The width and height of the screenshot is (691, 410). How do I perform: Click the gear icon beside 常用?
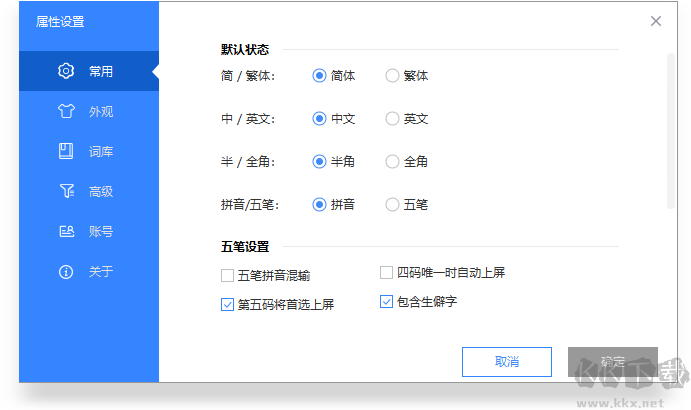tap(66, 71)
